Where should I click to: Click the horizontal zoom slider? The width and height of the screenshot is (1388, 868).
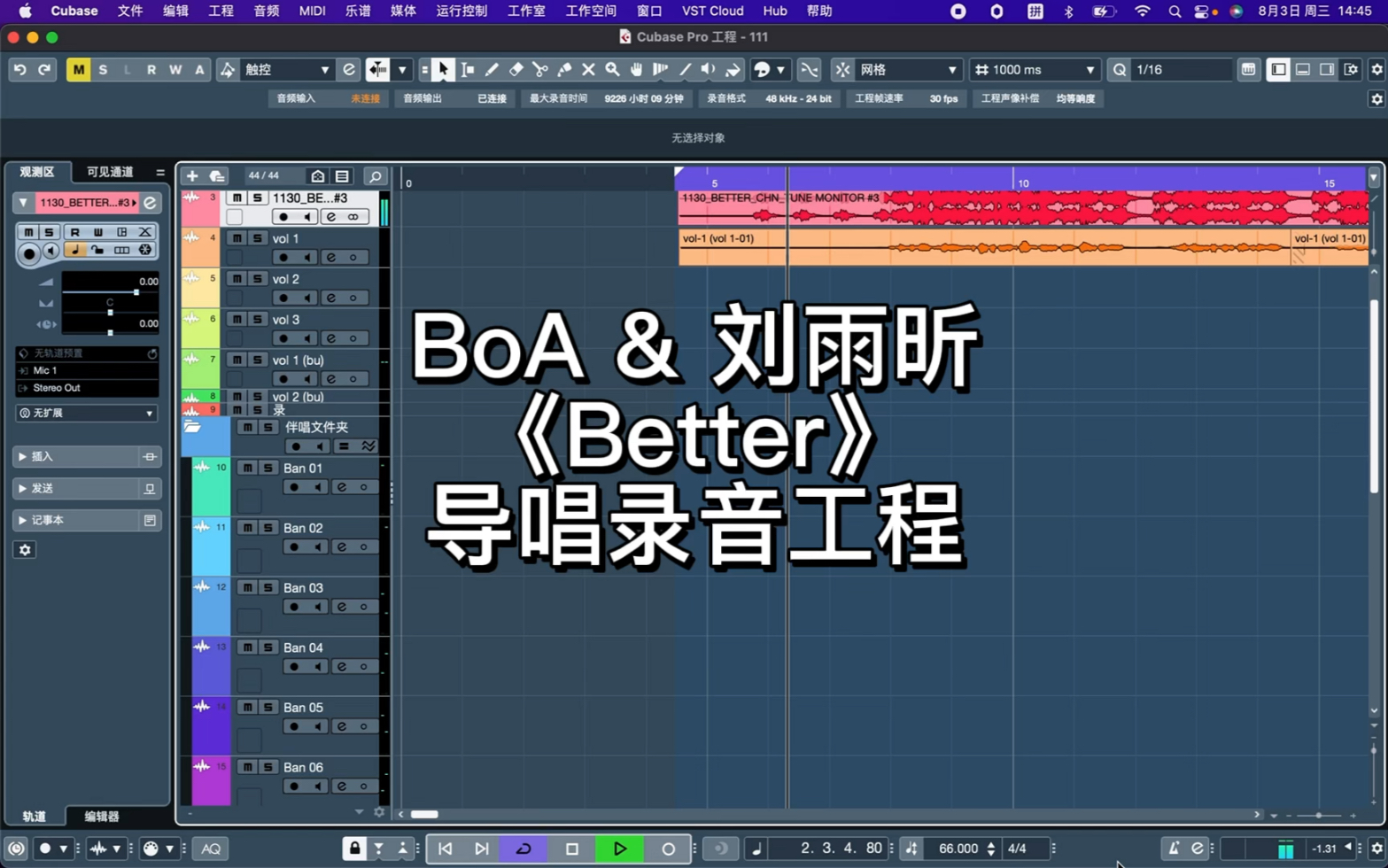tap(1318, 815)
